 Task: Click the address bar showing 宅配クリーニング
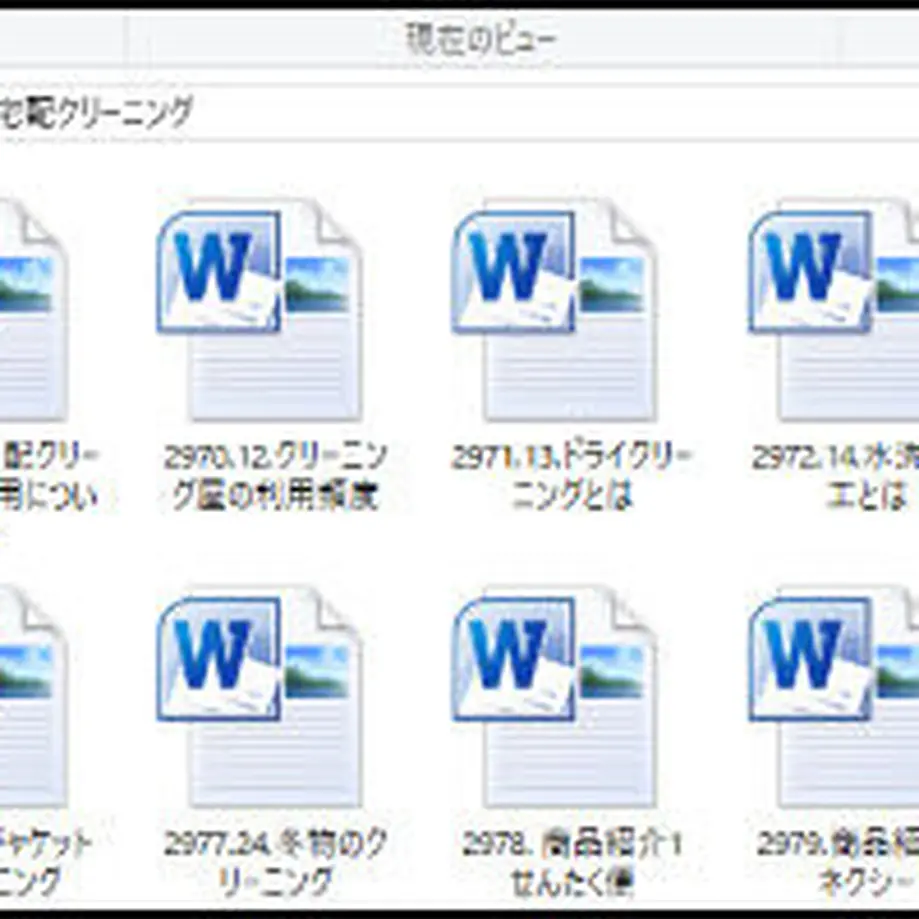460,113
